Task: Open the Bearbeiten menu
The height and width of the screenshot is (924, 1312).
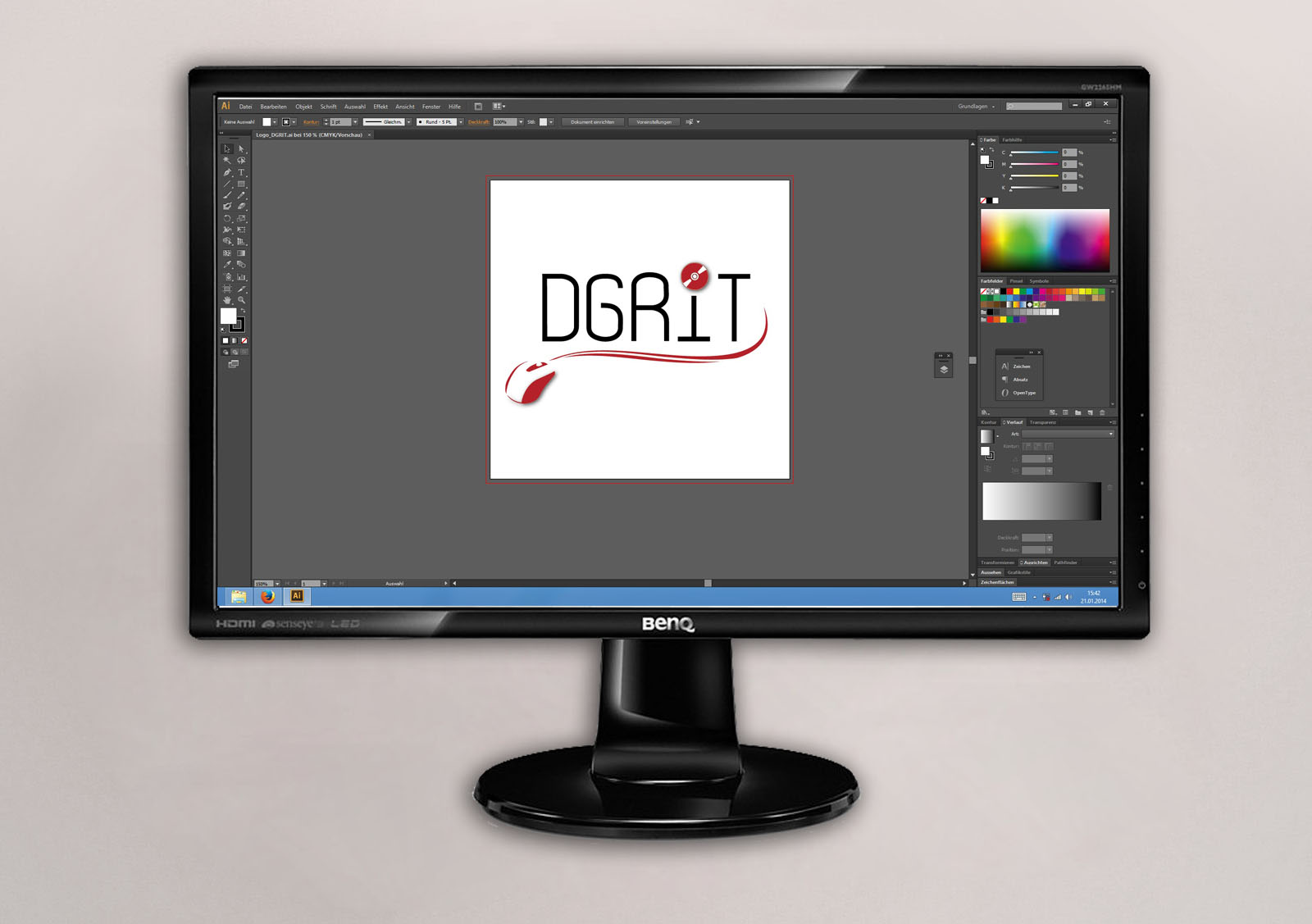Action: pos(274,107)
